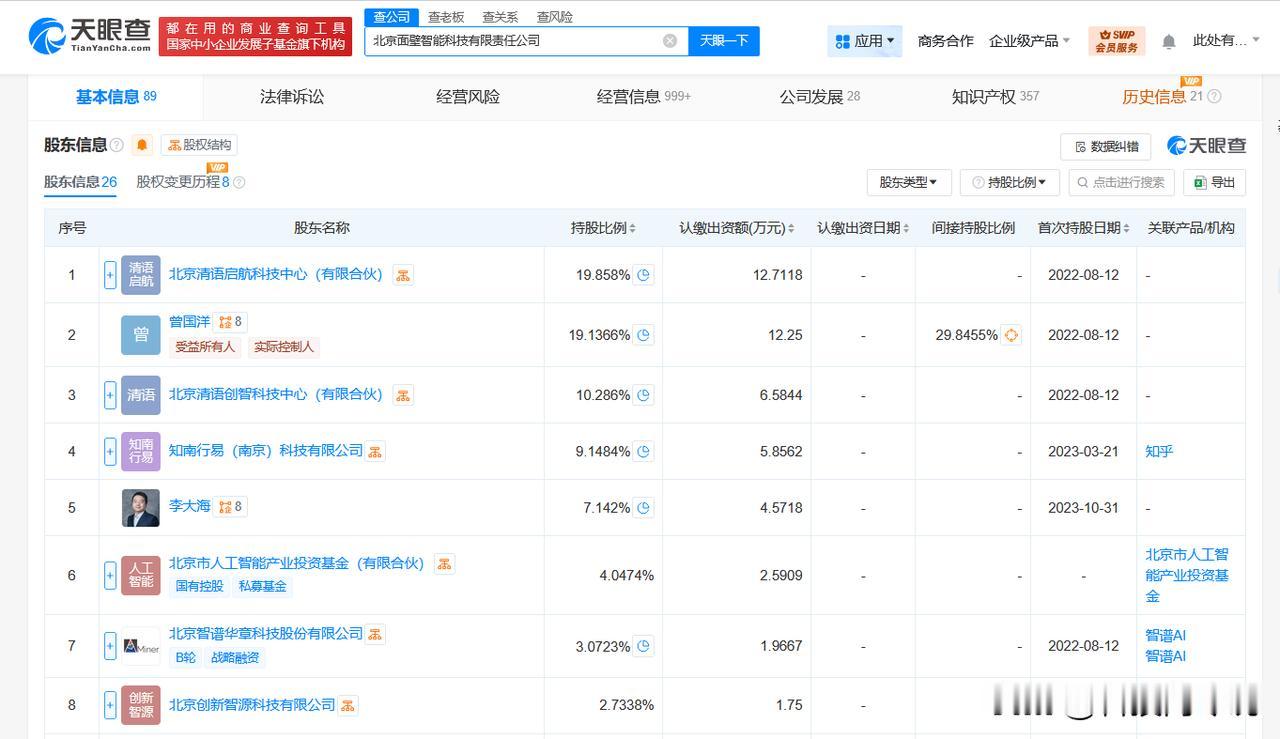Select the 查老板 search mode
Screen dimensions: 1280x739
point(446,17)
